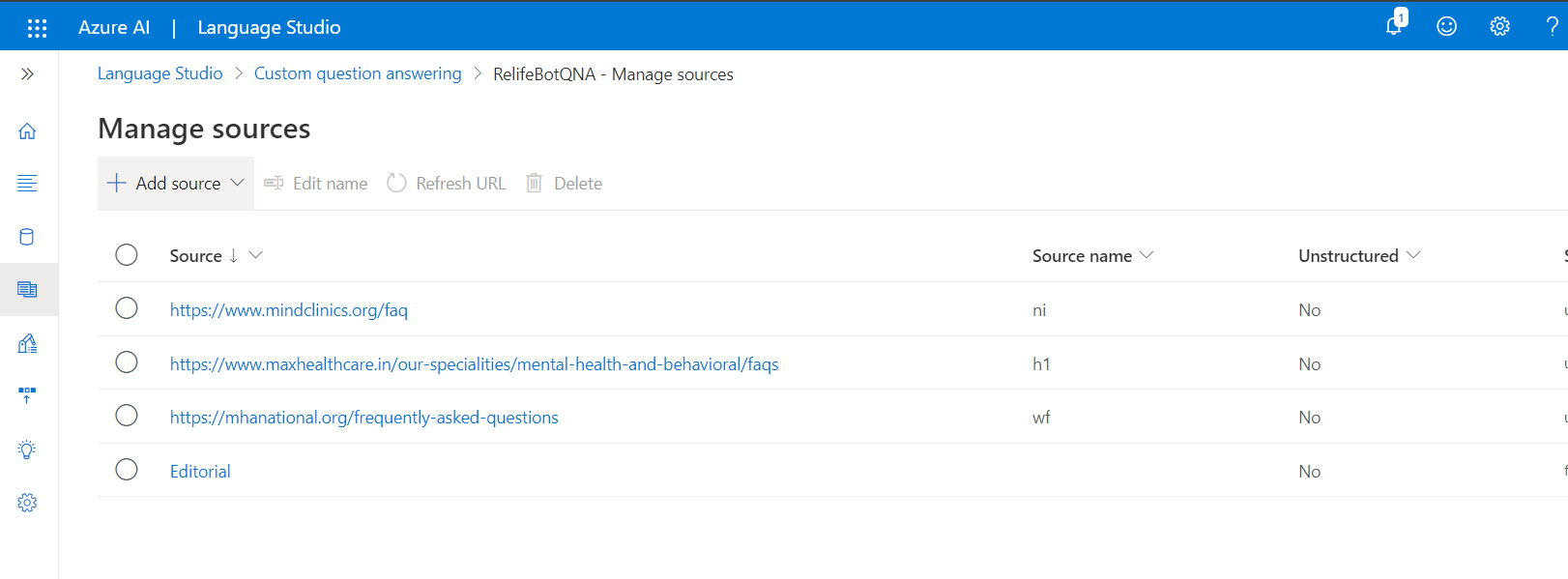Screen dimensions: 1568x579
Task: Click the plus icon on Add source
Action: 116,183
